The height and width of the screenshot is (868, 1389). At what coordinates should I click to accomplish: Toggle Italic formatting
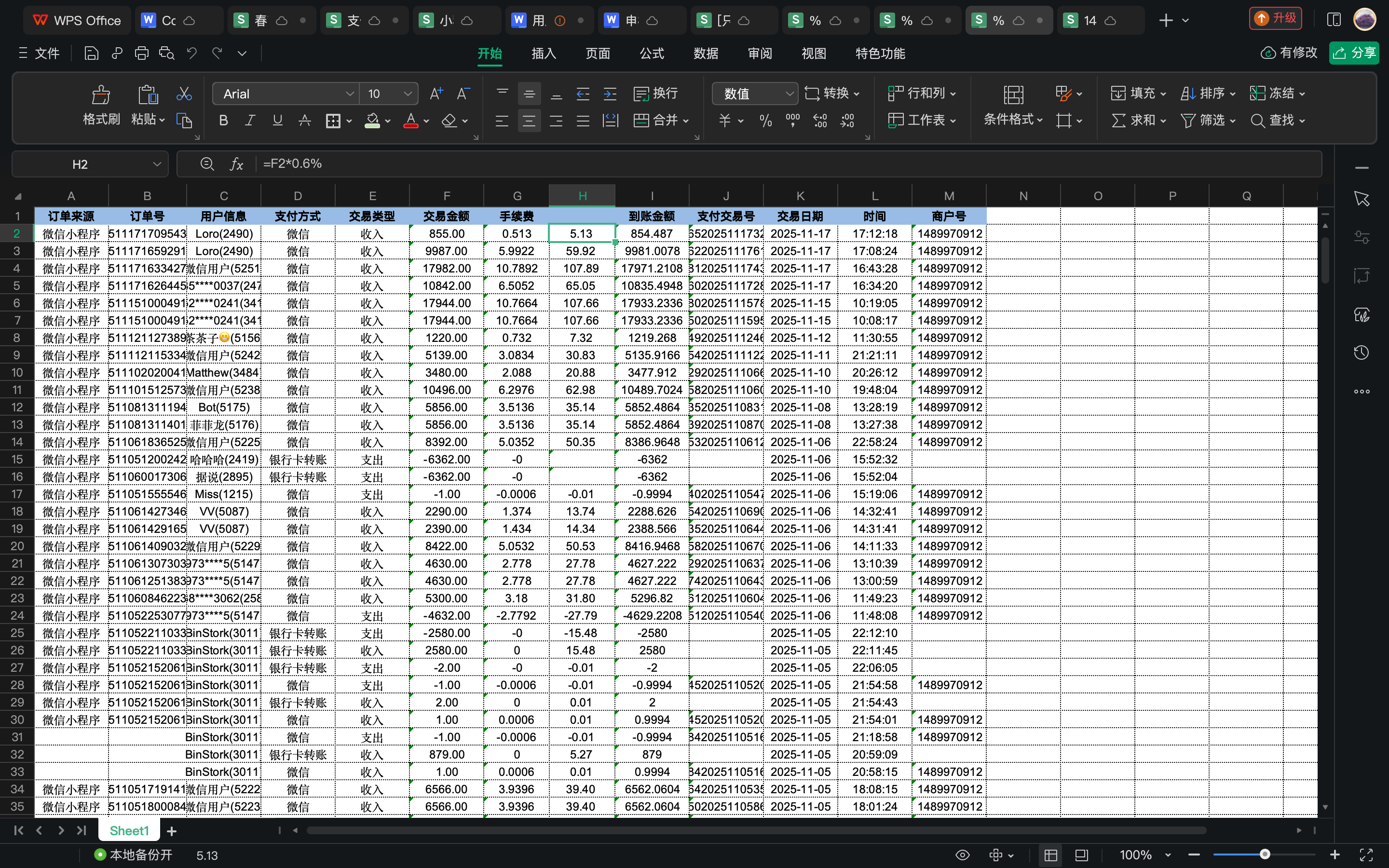[x=250, y=121]
